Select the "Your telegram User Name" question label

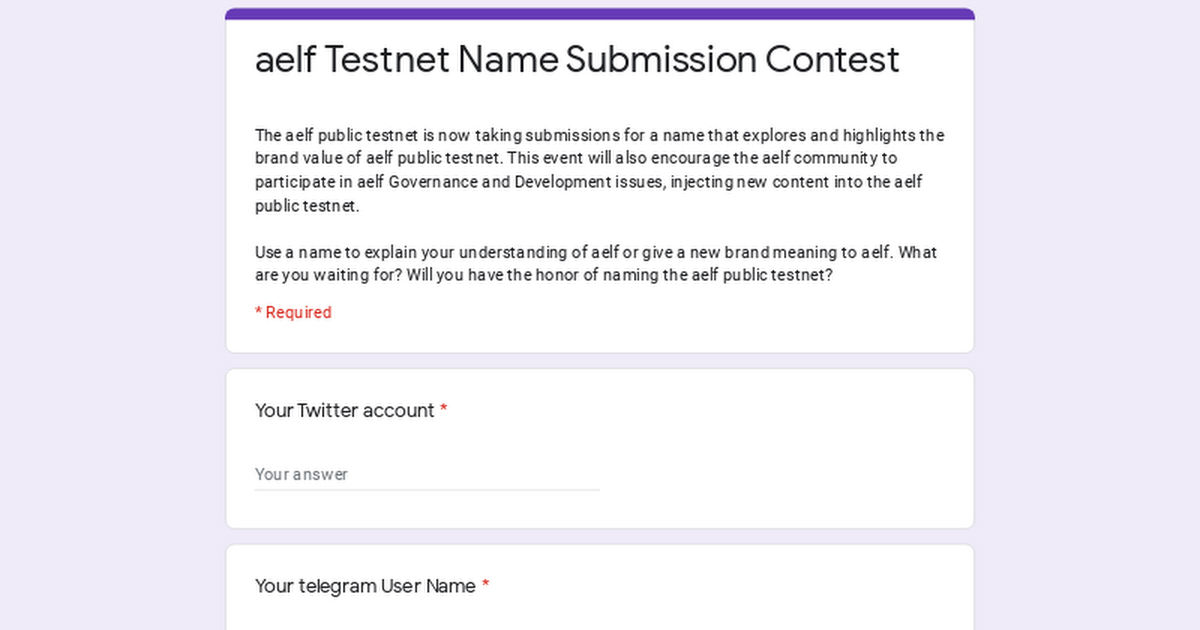pyautogui.click(x=365, y=586)
